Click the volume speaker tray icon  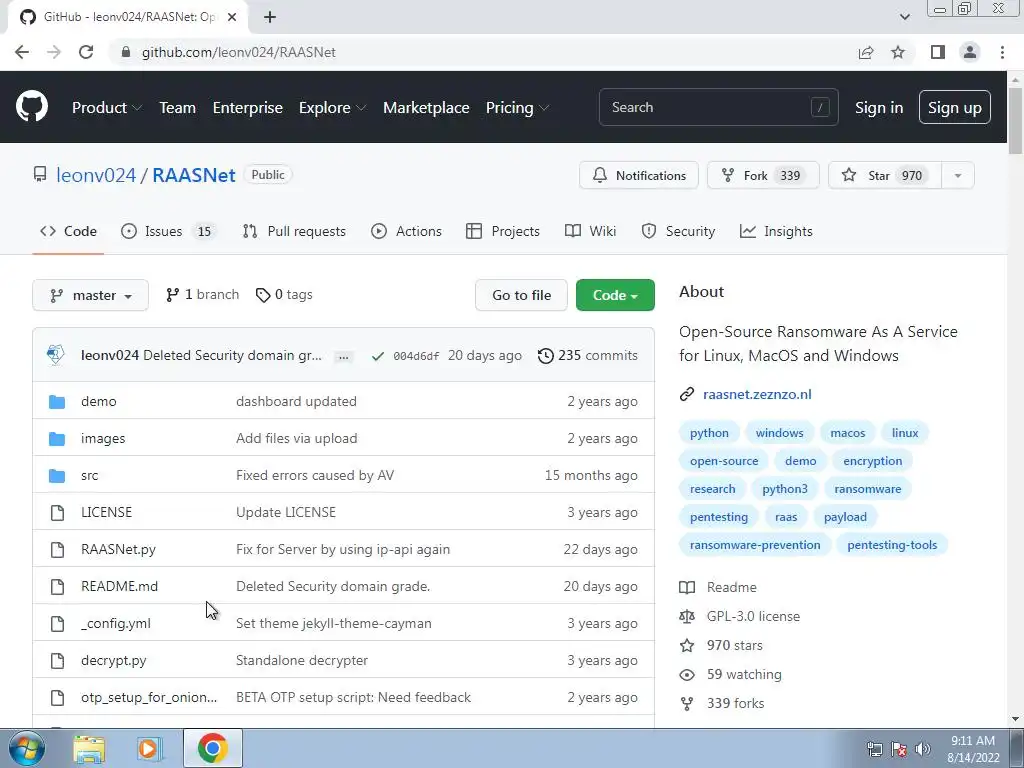point(922,749)
